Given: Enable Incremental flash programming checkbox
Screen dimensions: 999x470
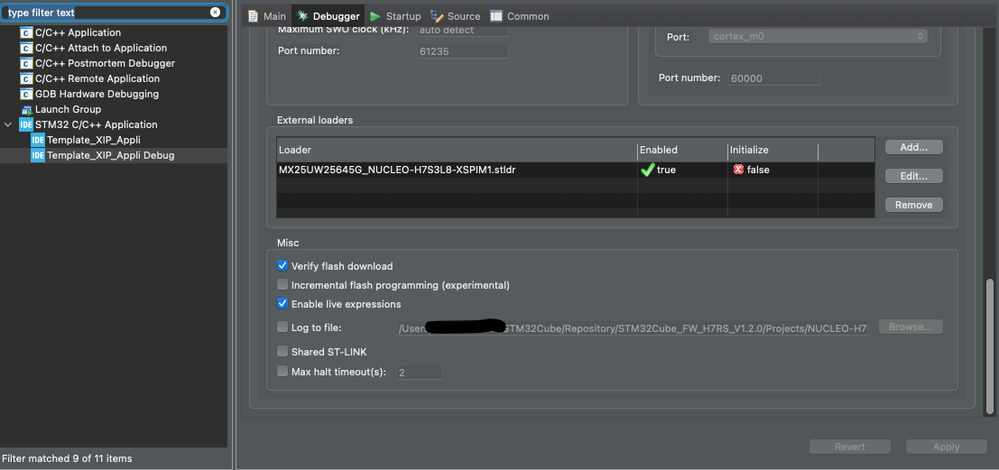Looking at the screenshot, I should point(282,285).
